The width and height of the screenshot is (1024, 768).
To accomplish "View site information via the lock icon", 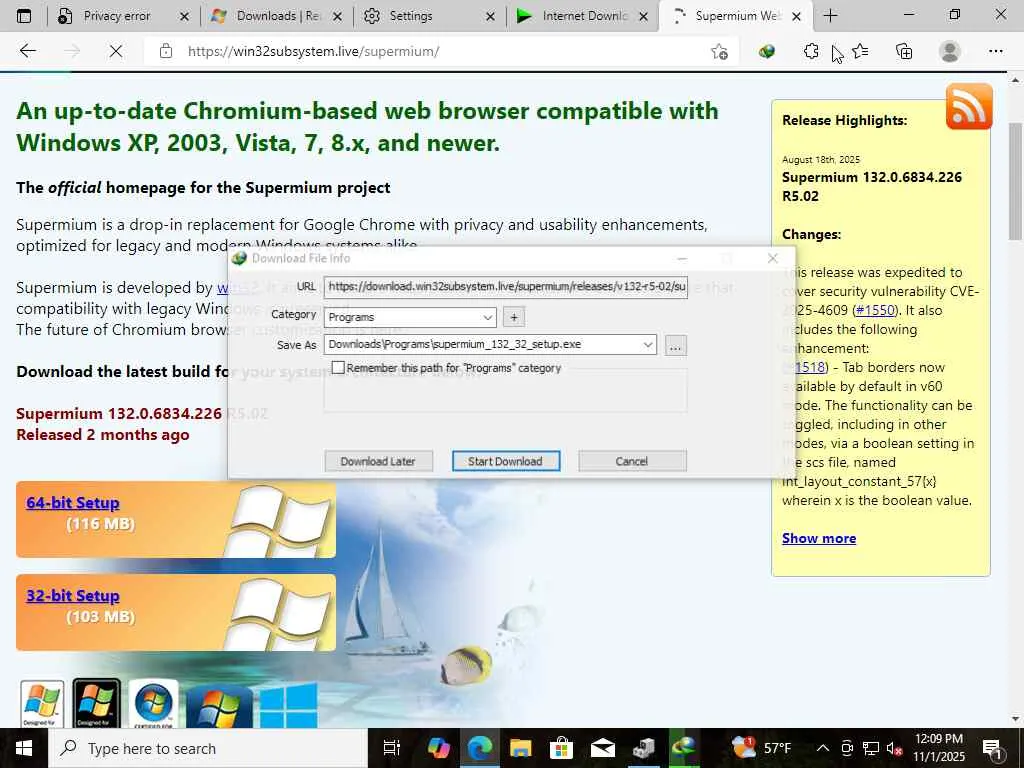I will coord(166,51).
